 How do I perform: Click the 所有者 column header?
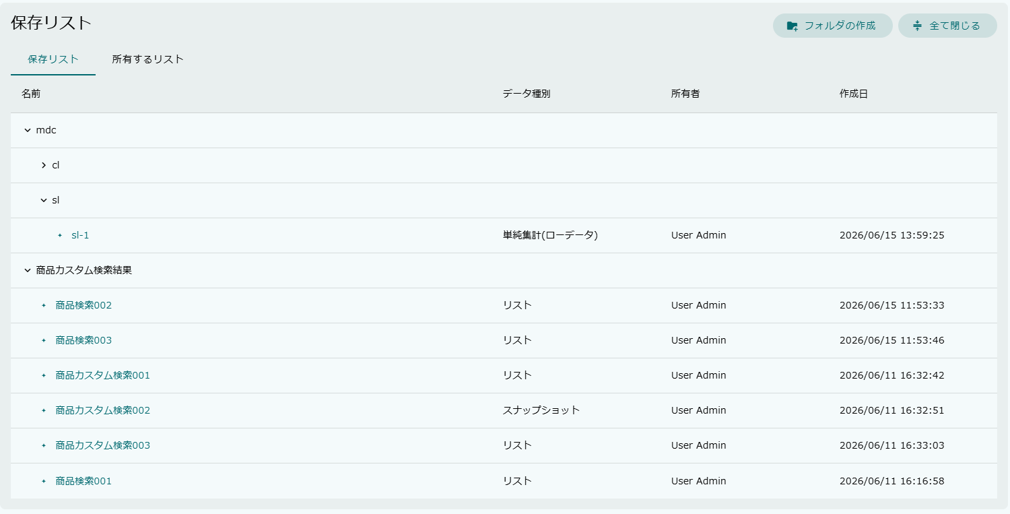point(685,94)
